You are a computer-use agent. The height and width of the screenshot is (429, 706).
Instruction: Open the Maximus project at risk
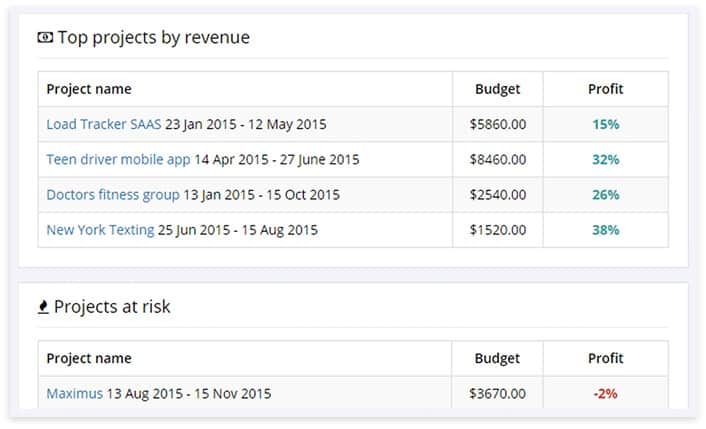[74, 394]
